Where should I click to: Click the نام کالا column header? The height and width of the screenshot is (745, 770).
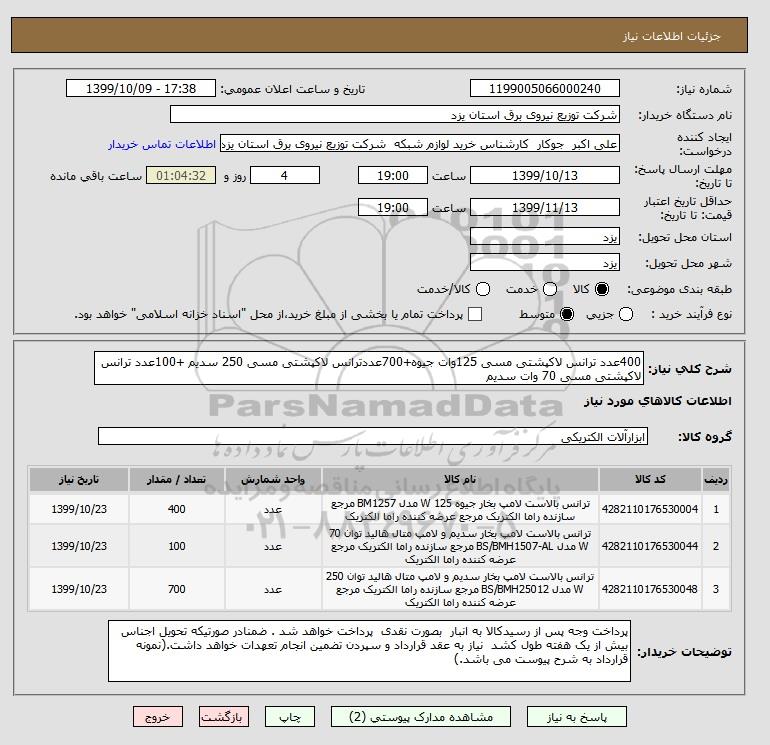click(460, 479)
